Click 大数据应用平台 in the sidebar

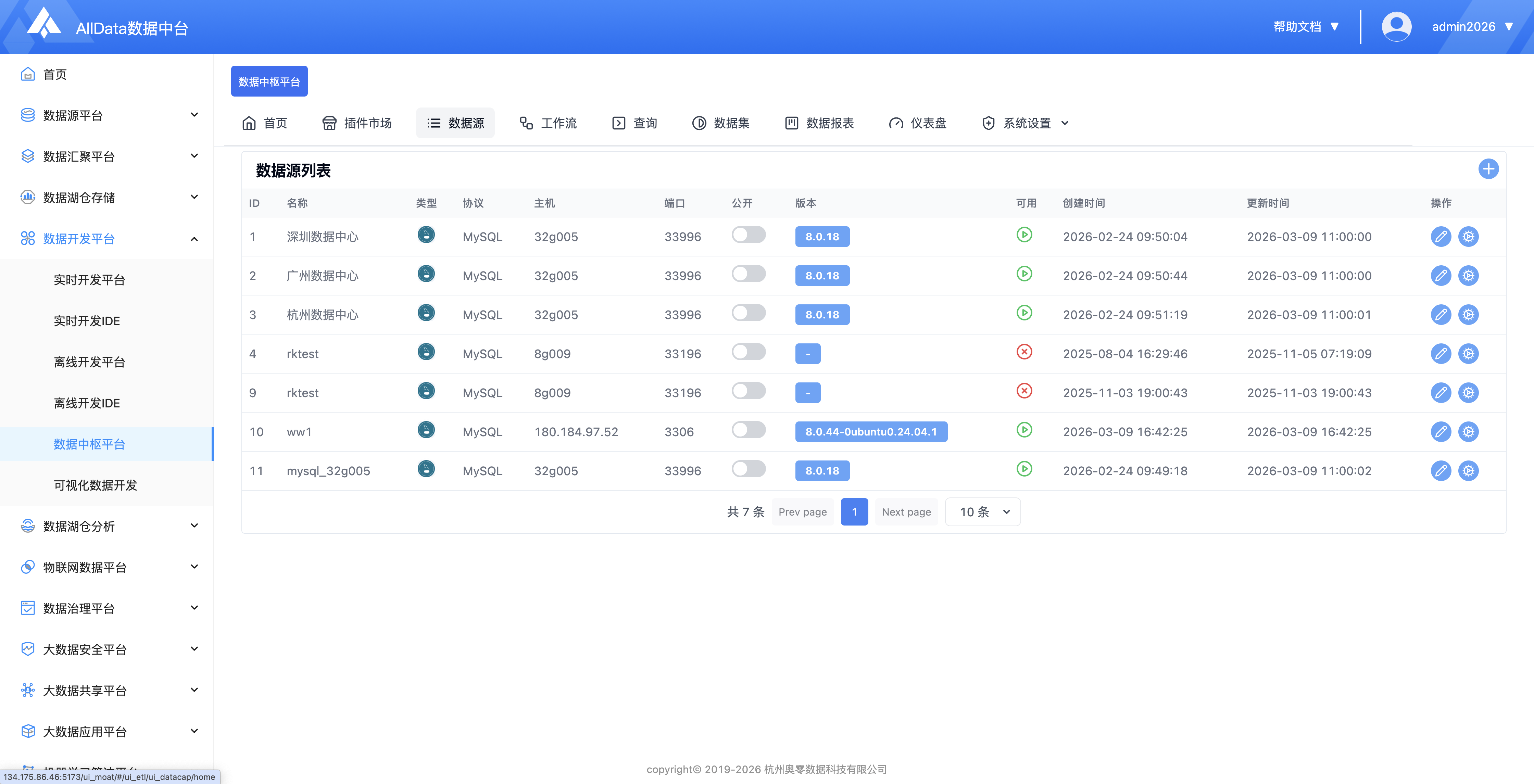[x=106, y=732]
